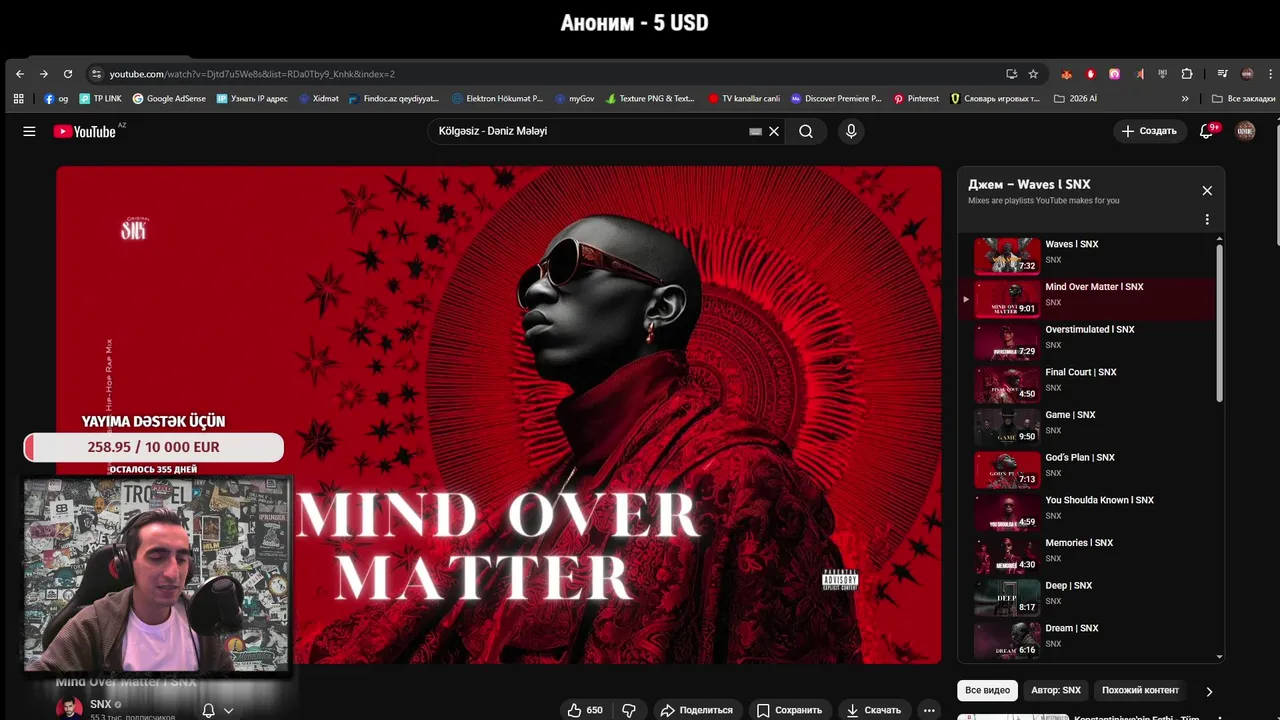Open the SNX channel avatar

(69, 708)
